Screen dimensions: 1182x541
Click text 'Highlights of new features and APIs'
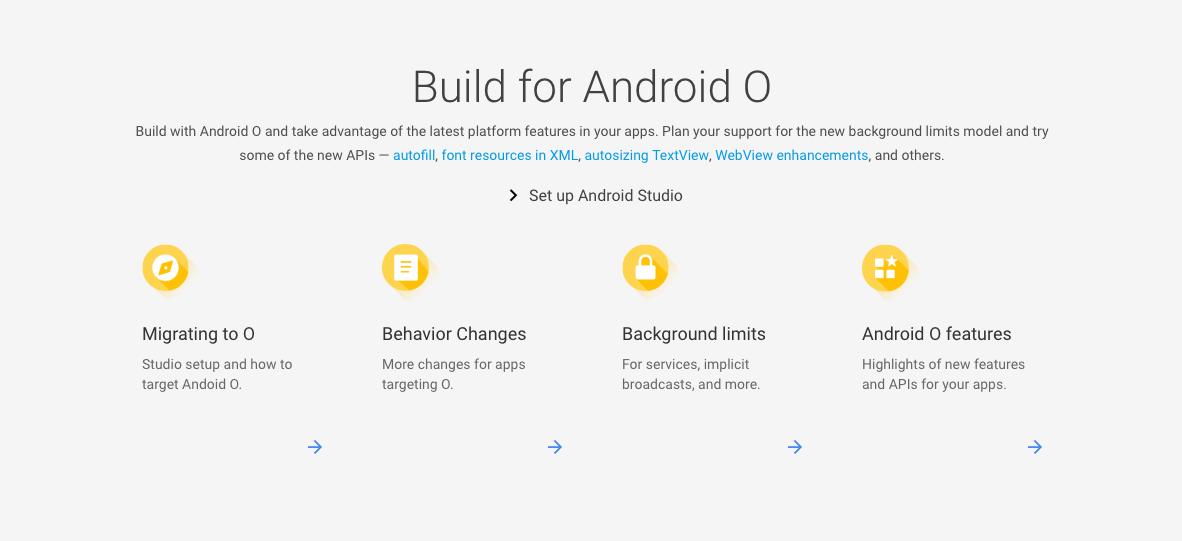(943, 374)
